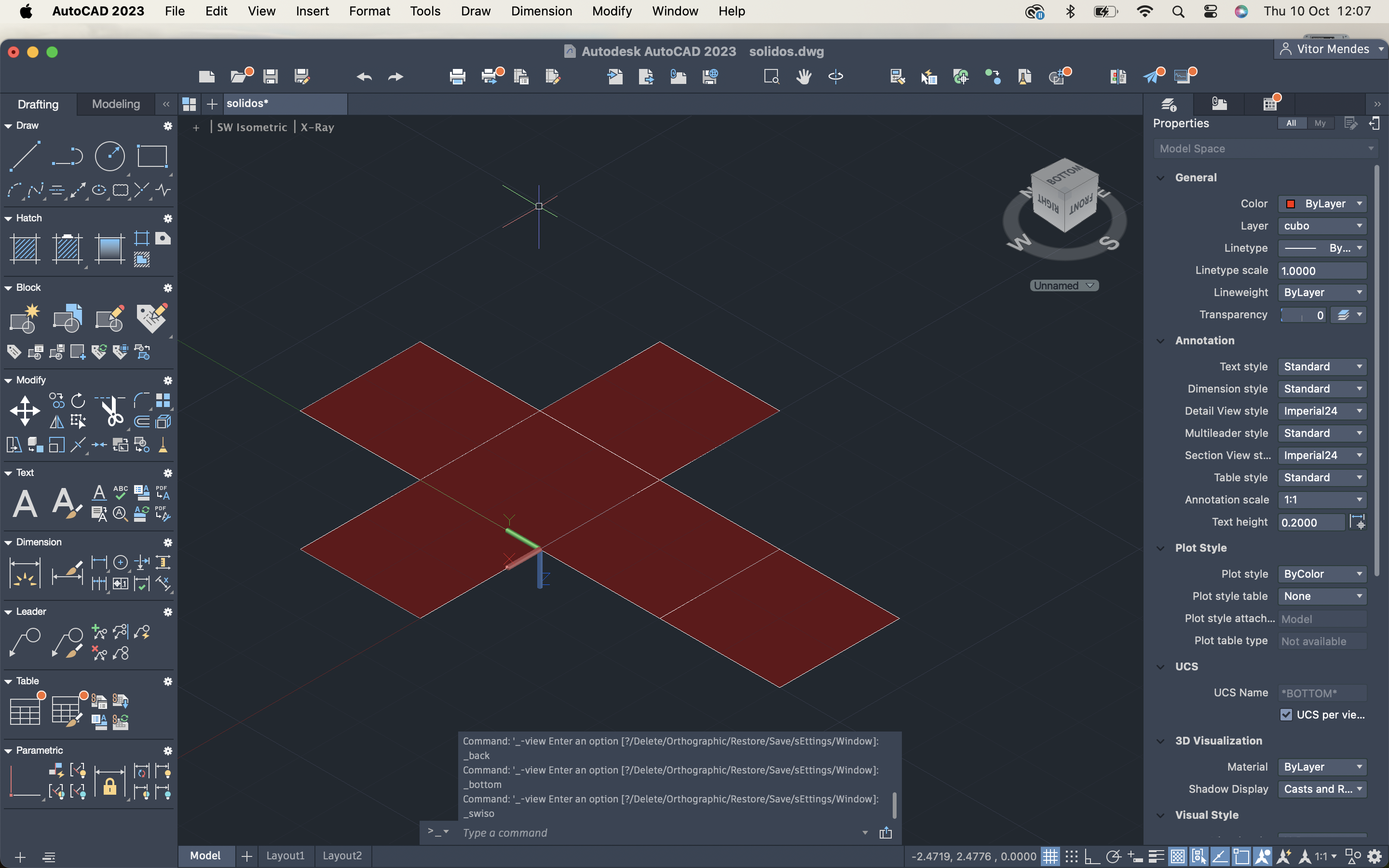Open the Text style dropdown

[1322, 366]
